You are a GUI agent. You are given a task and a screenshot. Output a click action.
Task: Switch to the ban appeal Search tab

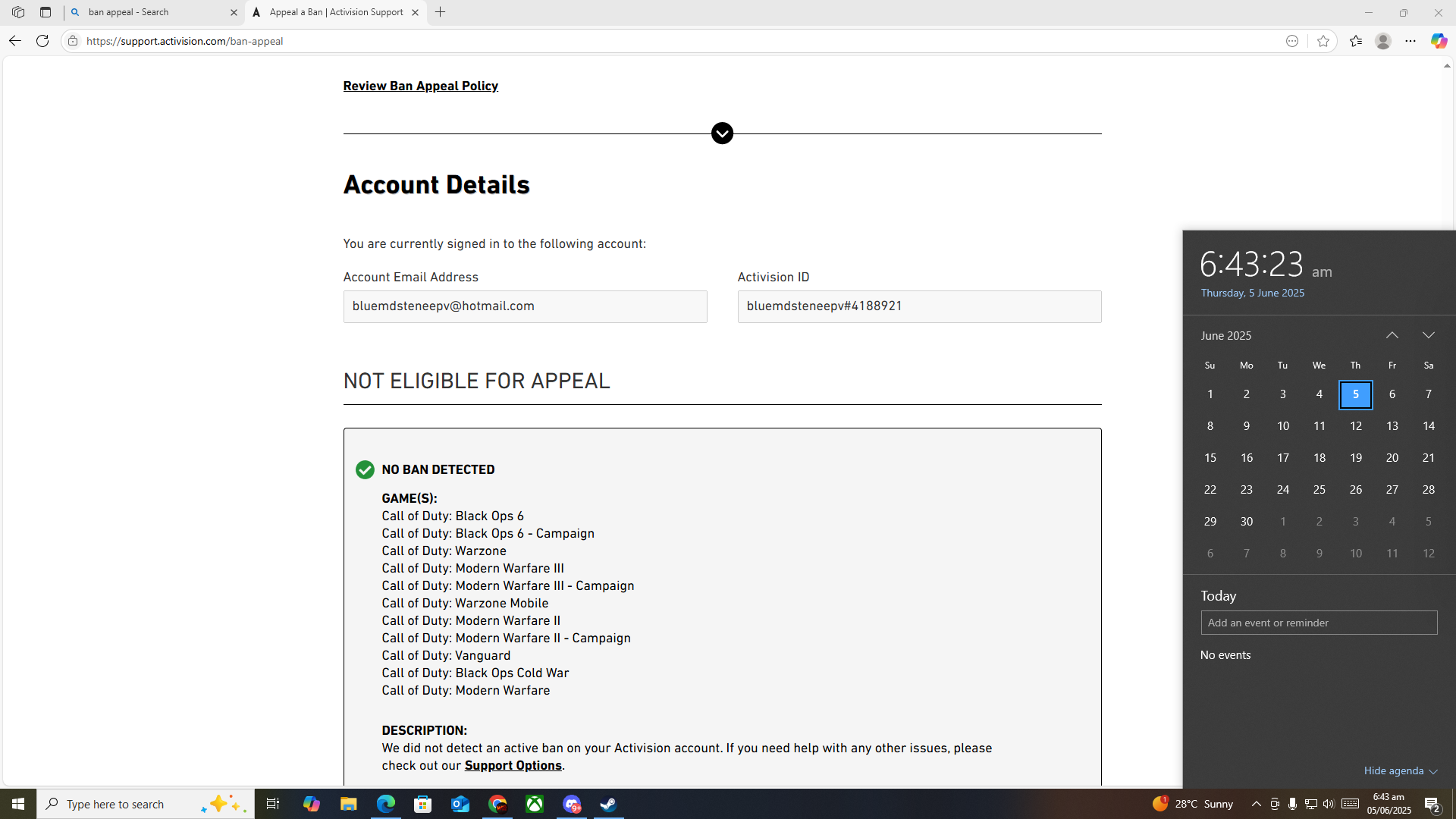click(152, 12)
